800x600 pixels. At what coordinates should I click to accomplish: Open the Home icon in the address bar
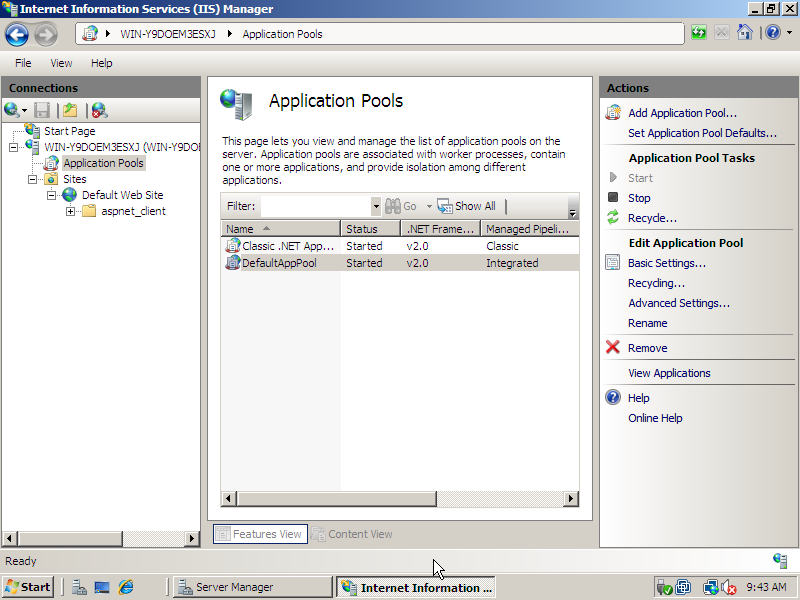click(744, 33)
